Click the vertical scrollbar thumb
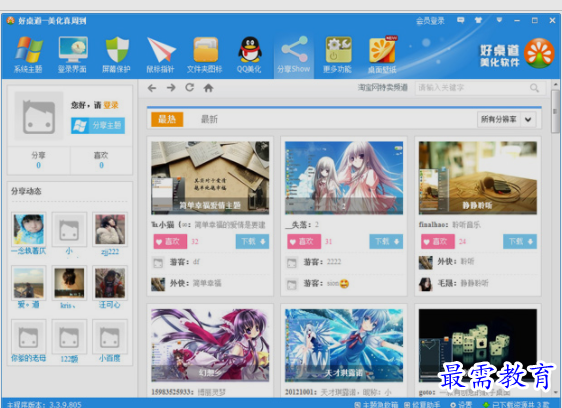The width and height of the screenshot is (562, 408). tap(555, 111)
